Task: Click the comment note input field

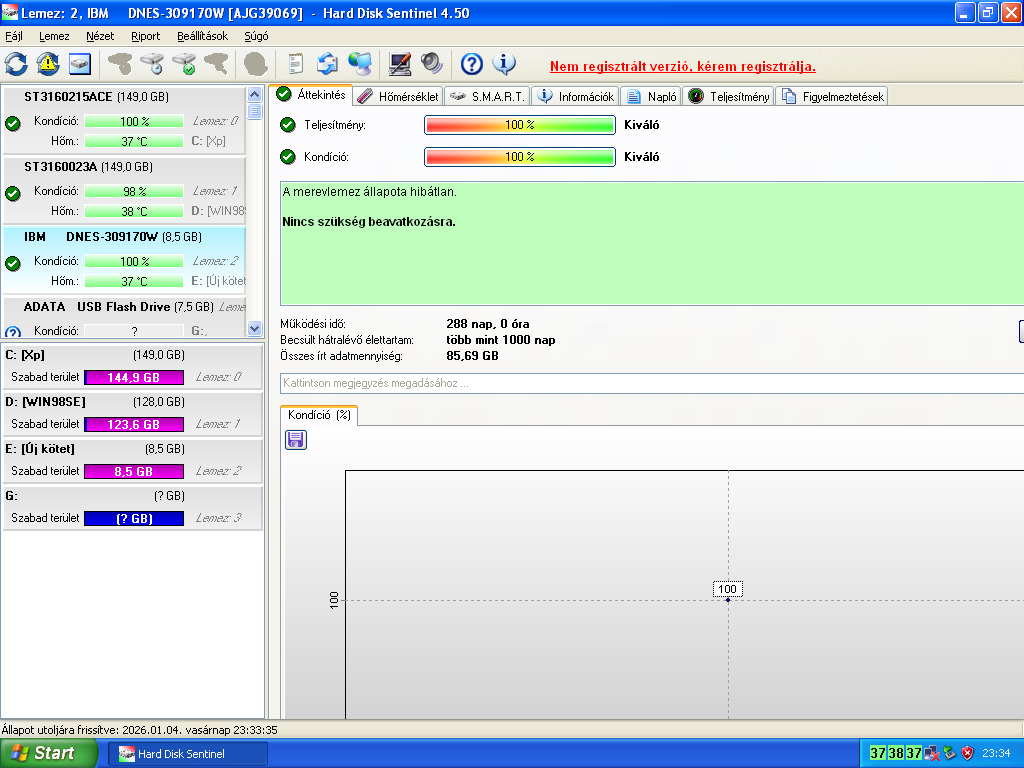Action: pos(652,383)
